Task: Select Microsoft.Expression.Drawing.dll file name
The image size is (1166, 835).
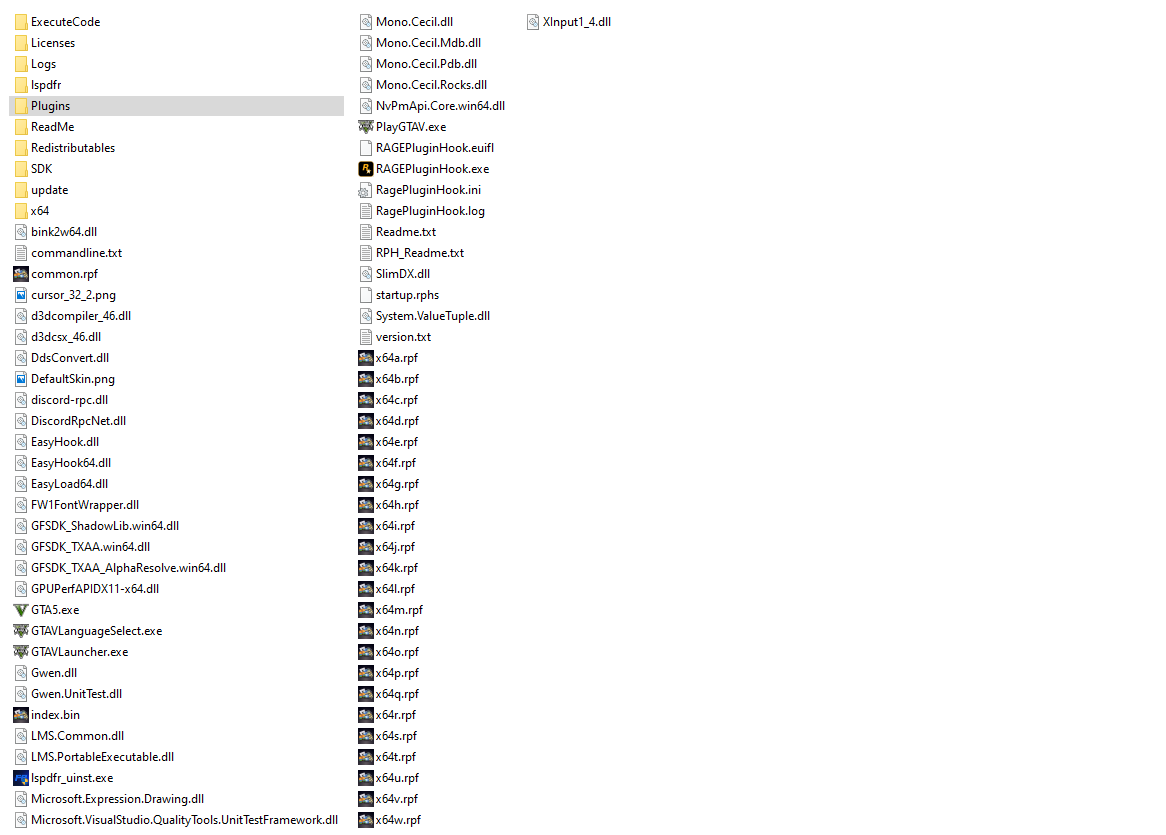Action: click(x=117, y=799)
